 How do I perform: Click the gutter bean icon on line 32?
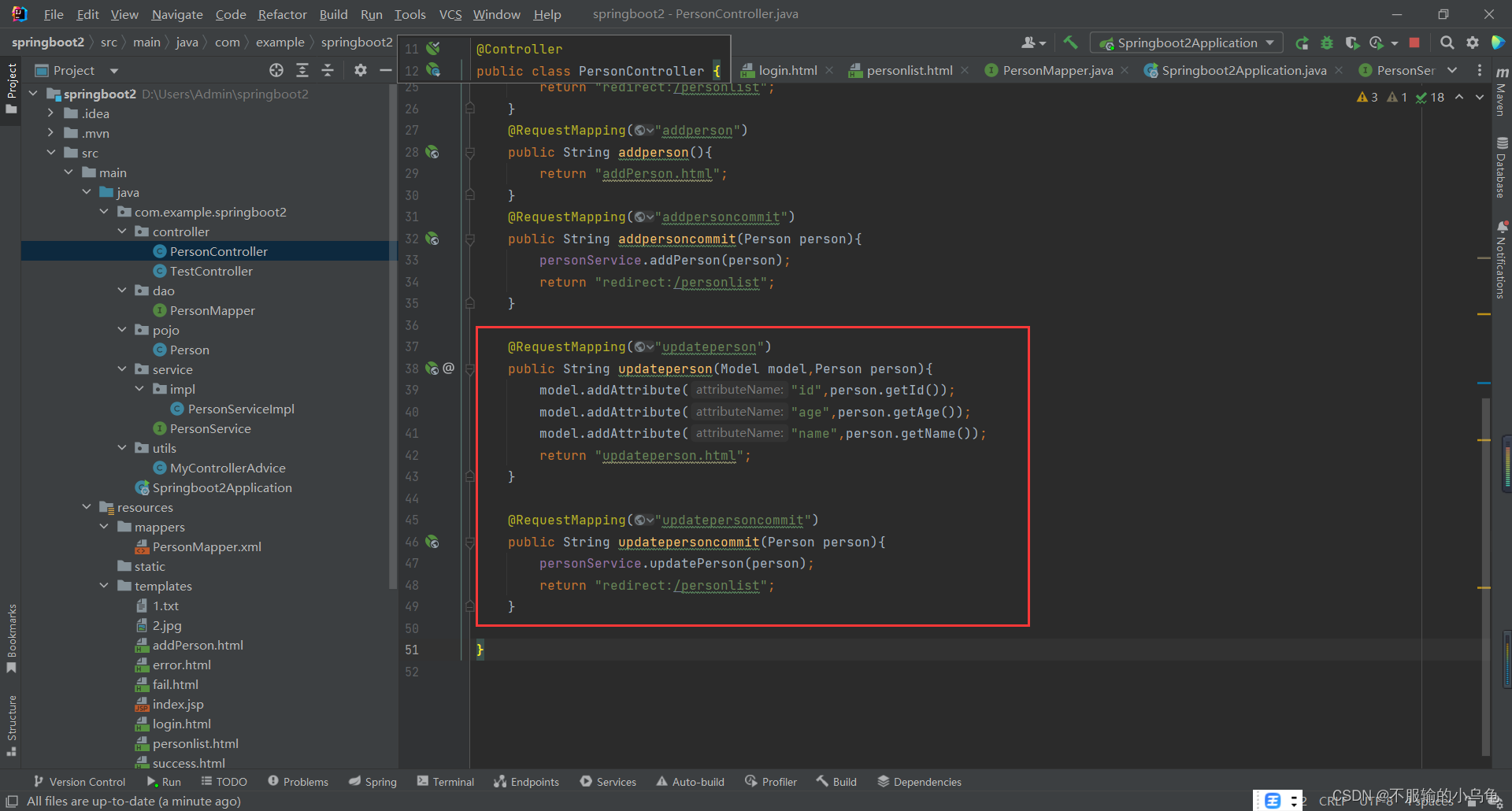(432, 239)
